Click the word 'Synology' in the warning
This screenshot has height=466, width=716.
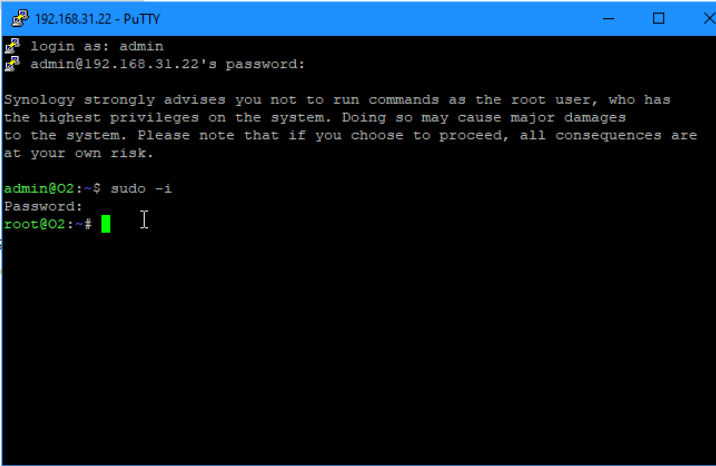[39, 99]
